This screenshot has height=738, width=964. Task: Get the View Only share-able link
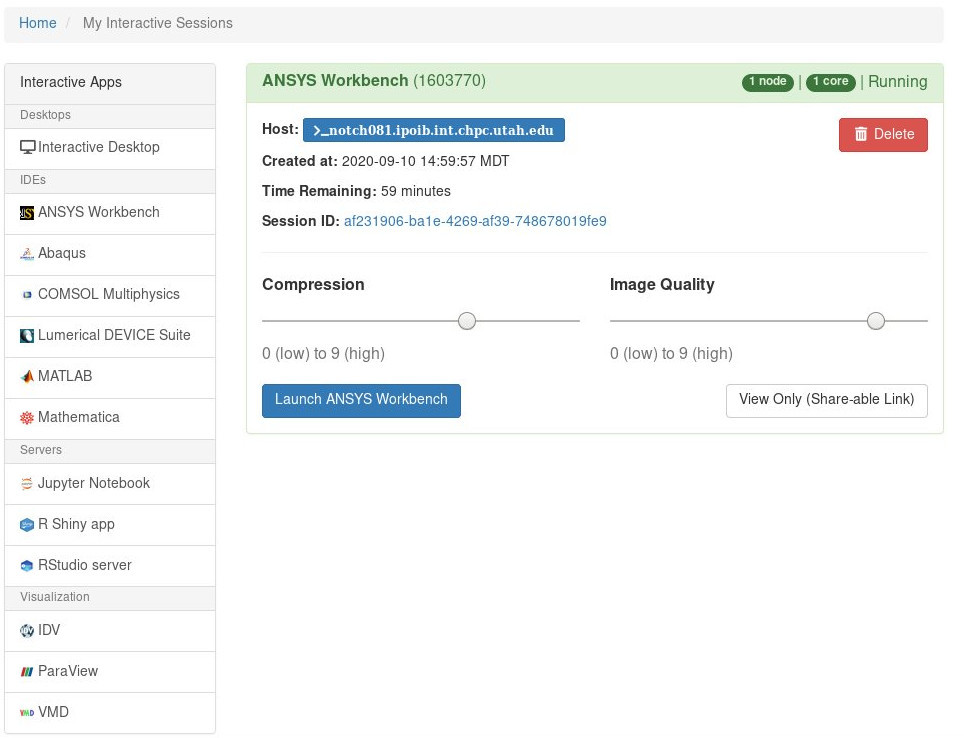[826, 400]
